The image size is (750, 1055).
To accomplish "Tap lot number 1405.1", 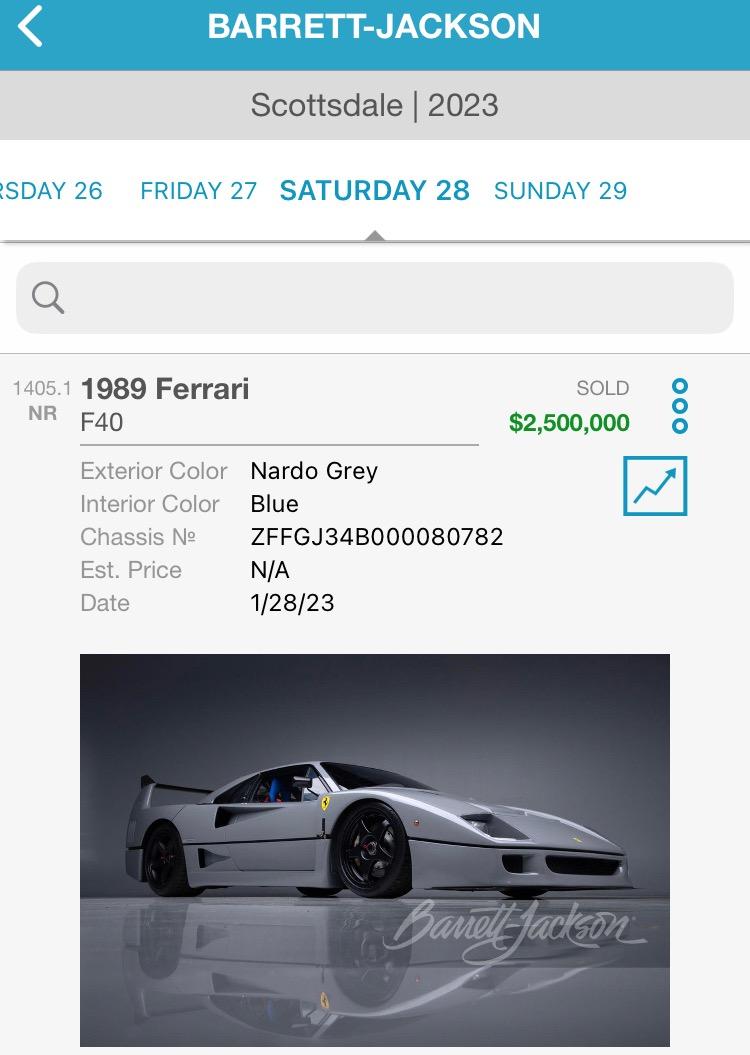I will tap(42, 389).
